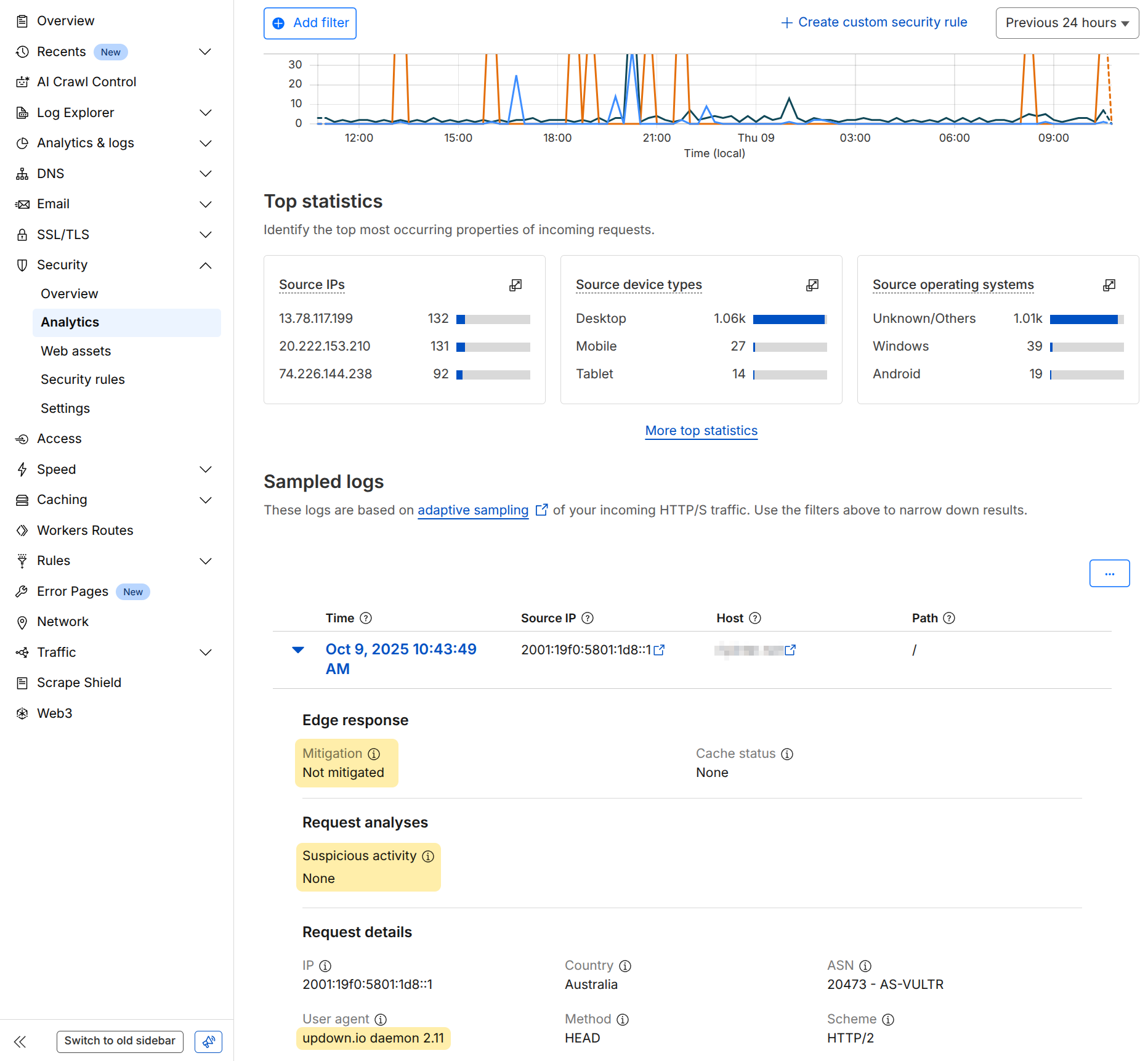Expand Source device types card icon

tap(812, 285)
